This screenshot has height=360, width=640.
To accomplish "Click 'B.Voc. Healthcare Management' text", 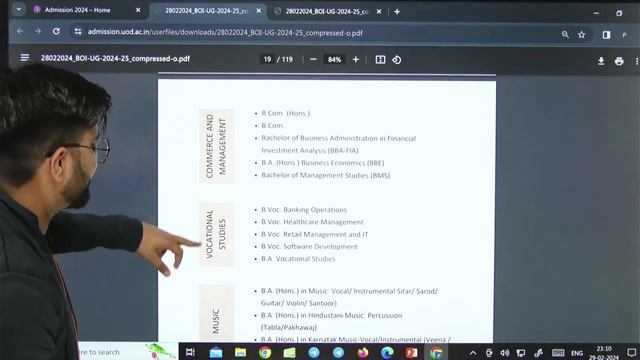I will (312, 222).
